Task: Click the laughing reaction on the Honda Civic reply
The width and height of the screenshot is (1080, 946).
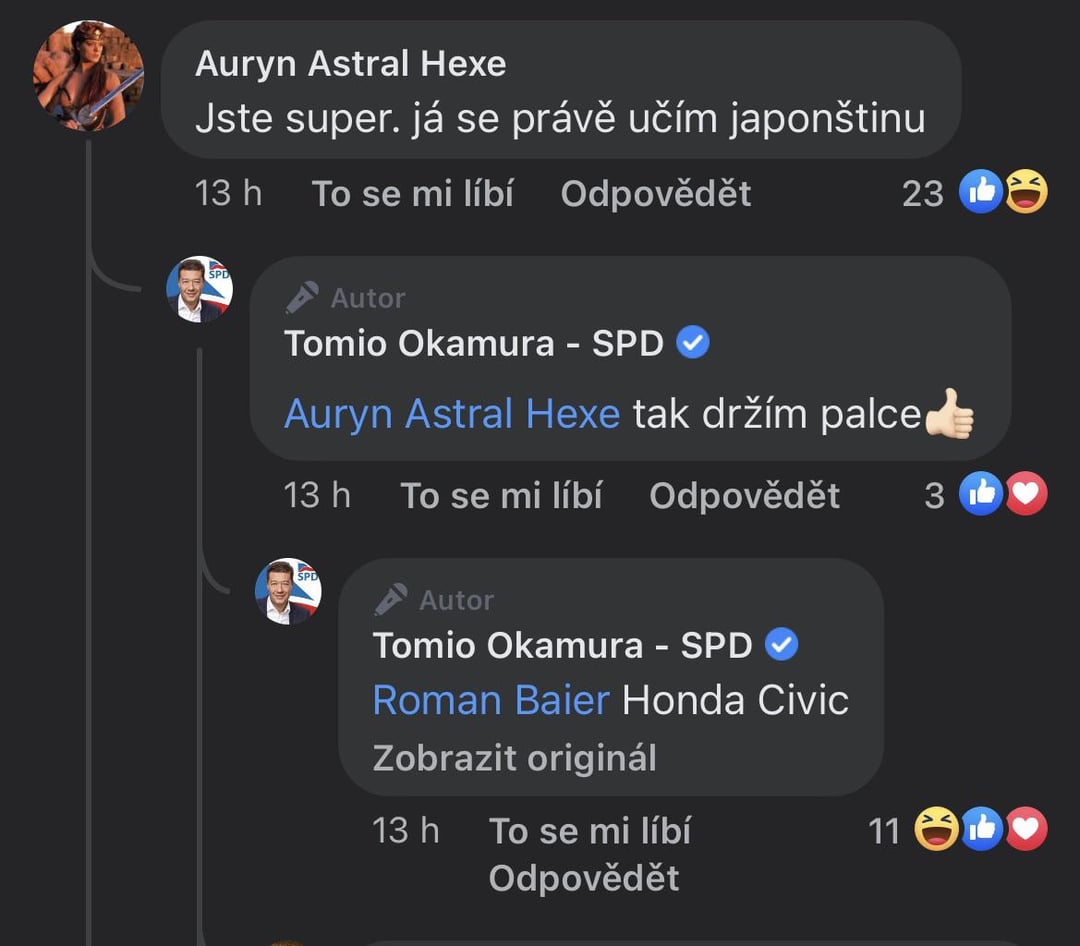Action: pos(936,829)
